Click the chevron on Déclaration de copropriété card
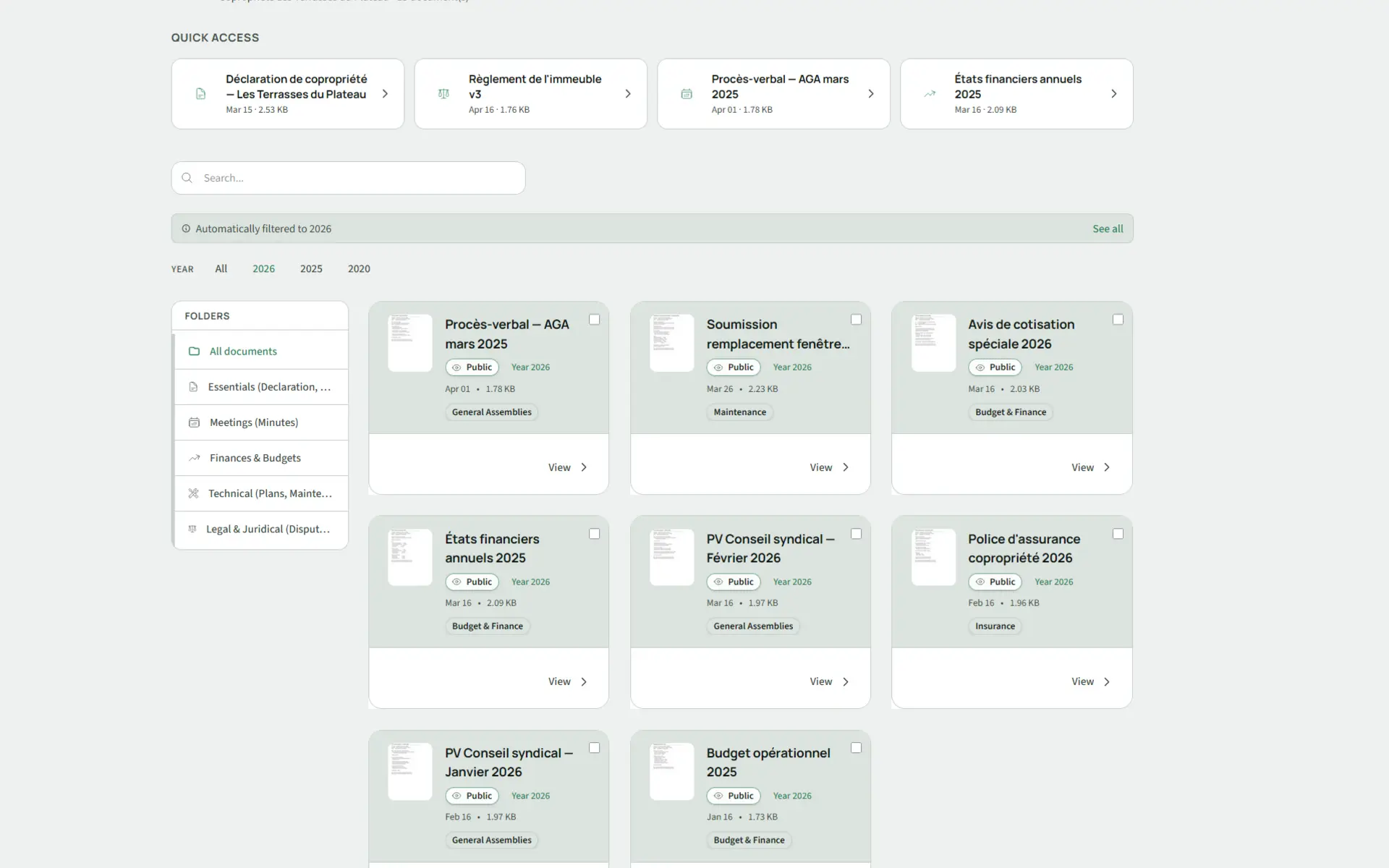Viewport: 1389px width, 868px height. pos(384,93)
